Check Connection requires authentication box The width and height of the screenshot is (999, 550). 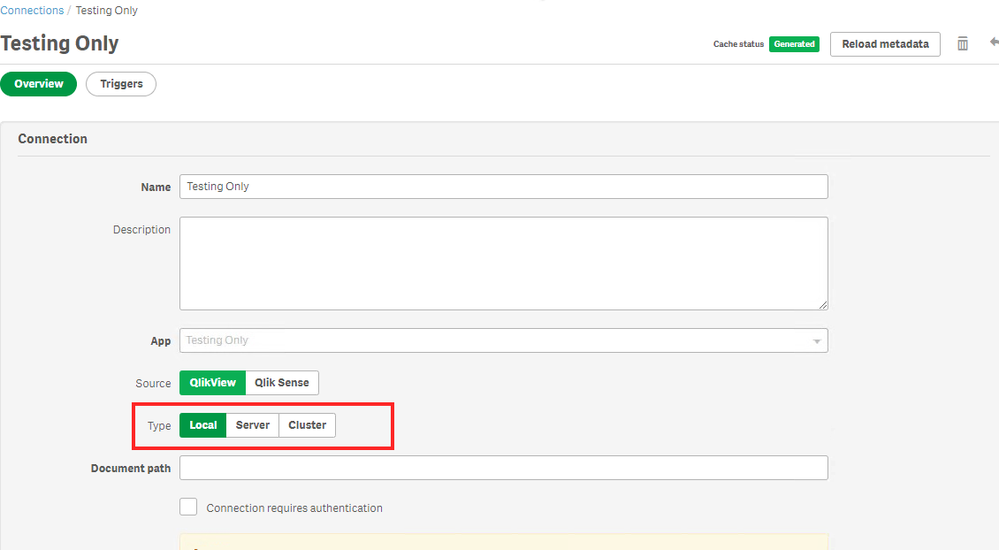coord(188,507)
